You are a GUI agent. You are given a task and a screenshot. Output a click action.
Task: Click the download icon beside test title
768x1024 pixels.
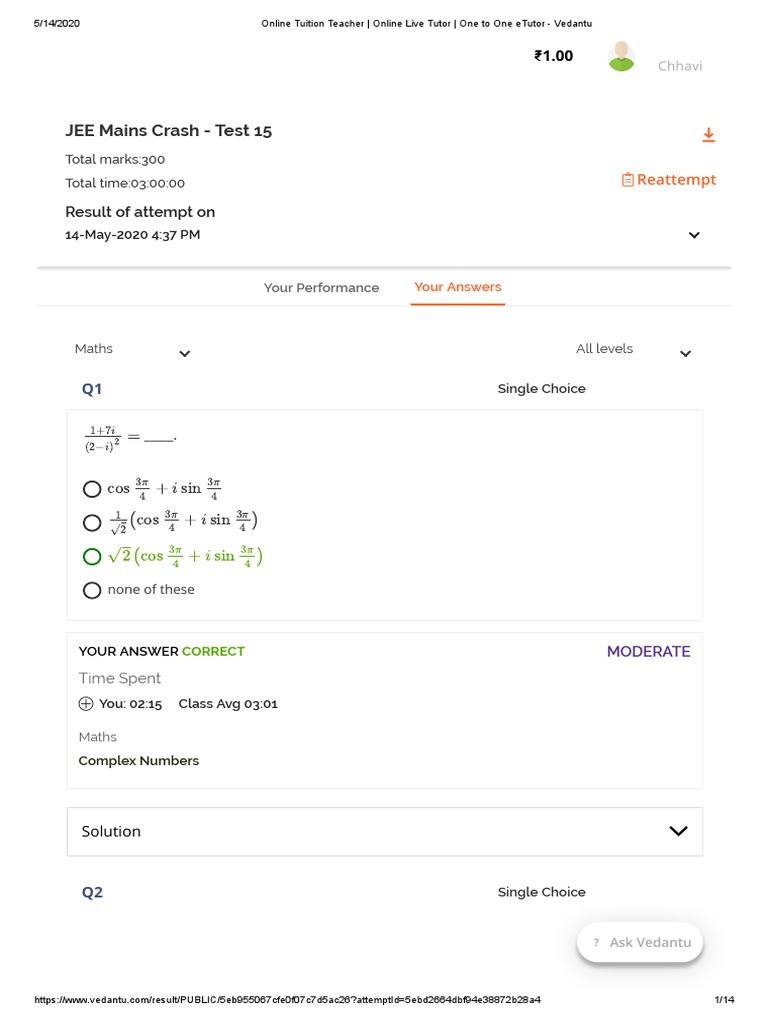(708, 135)
